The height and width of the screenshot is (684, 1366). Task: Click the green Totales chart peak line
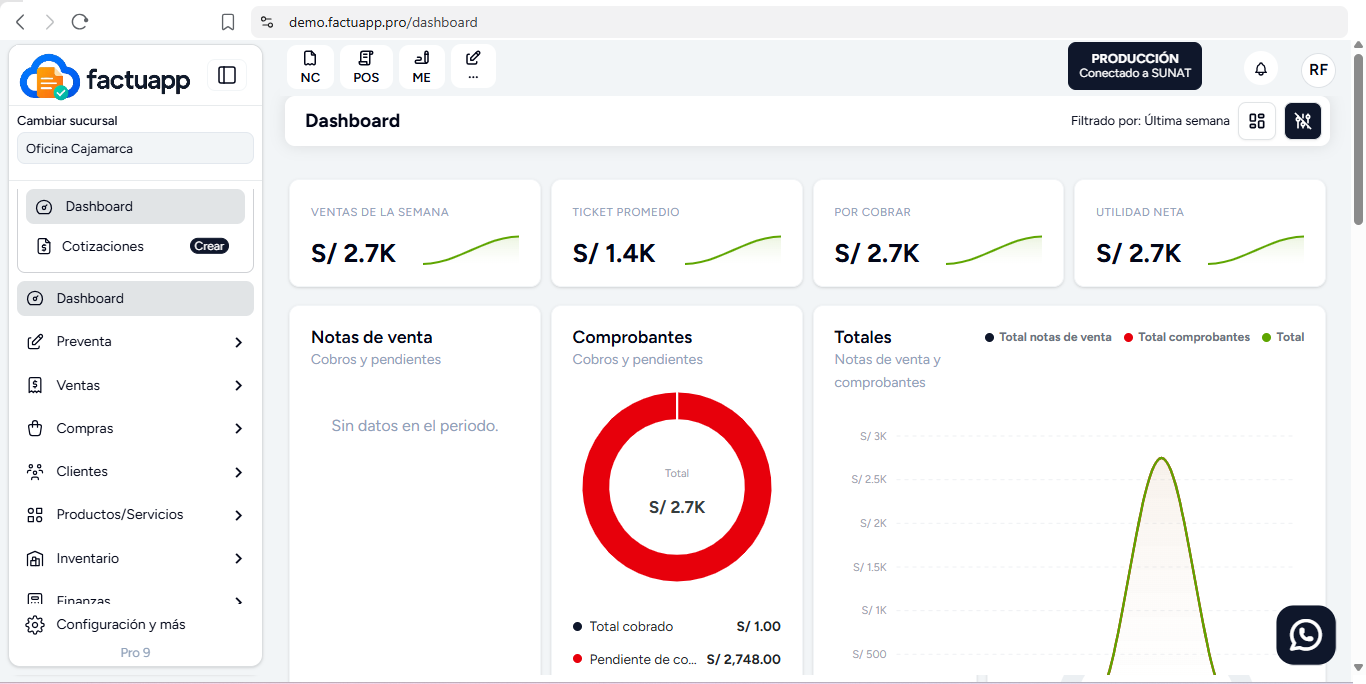(x=1161, y=459)
